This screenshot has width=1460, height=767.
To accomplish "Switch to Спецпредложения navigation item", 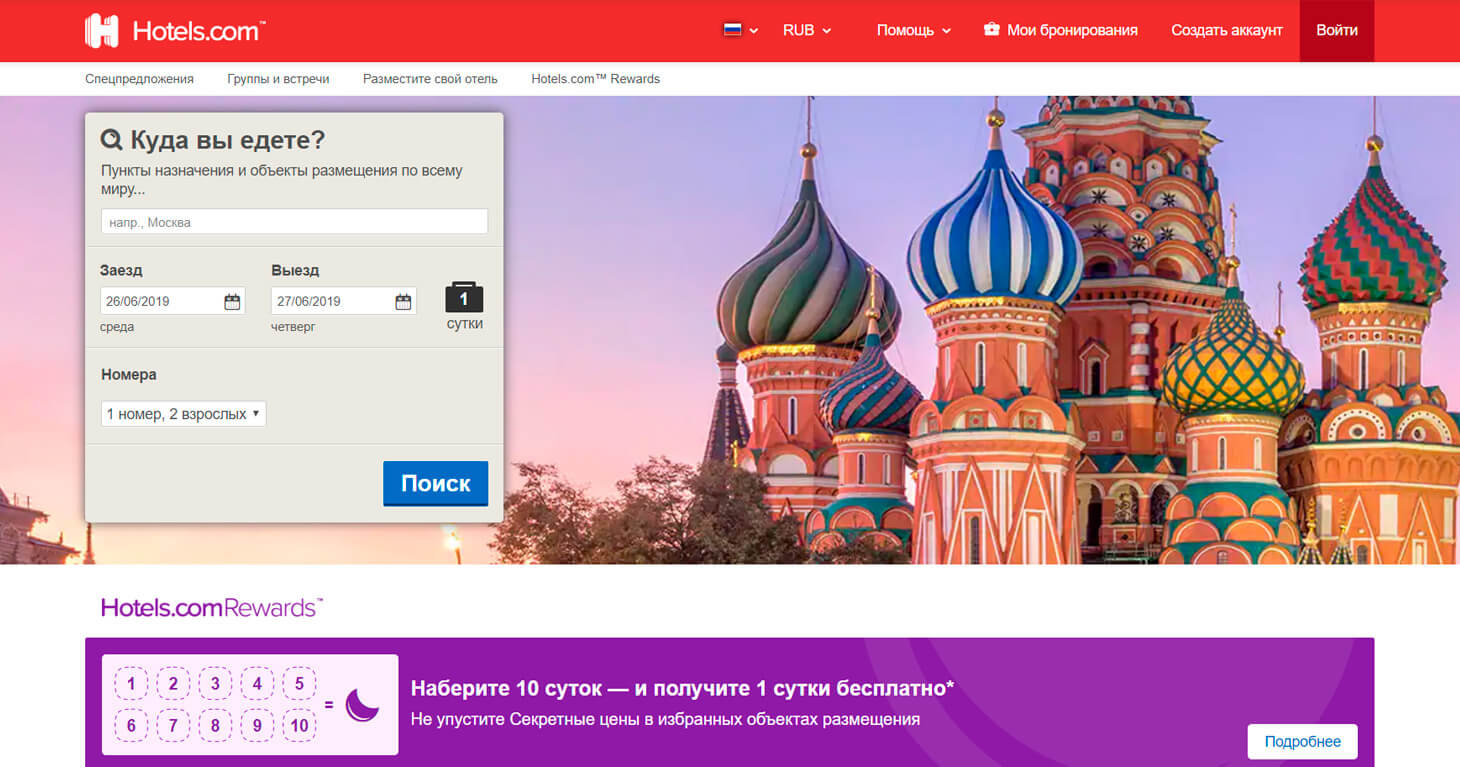I will pyautogui.click(x=140, y=78).
